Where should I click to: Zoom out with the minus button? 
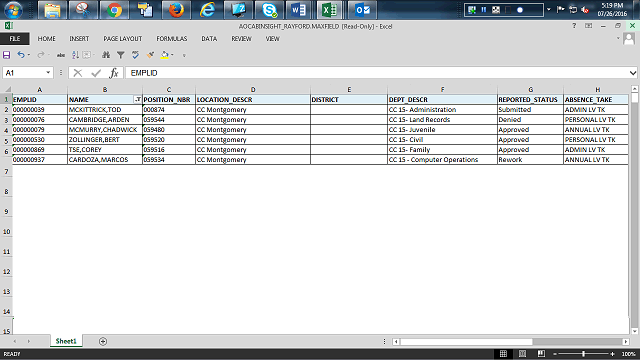coord(554,354)
